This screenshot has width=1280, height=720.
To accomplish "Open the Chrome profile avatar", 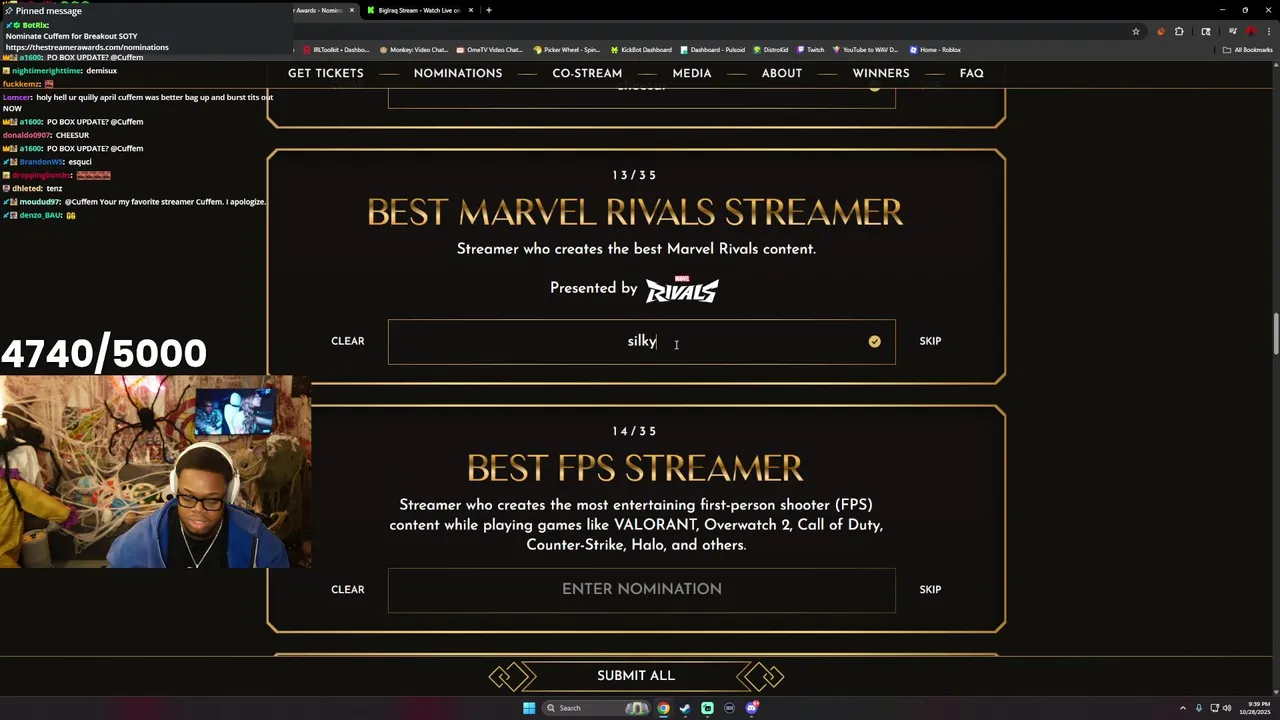I will coord(1251,31).
